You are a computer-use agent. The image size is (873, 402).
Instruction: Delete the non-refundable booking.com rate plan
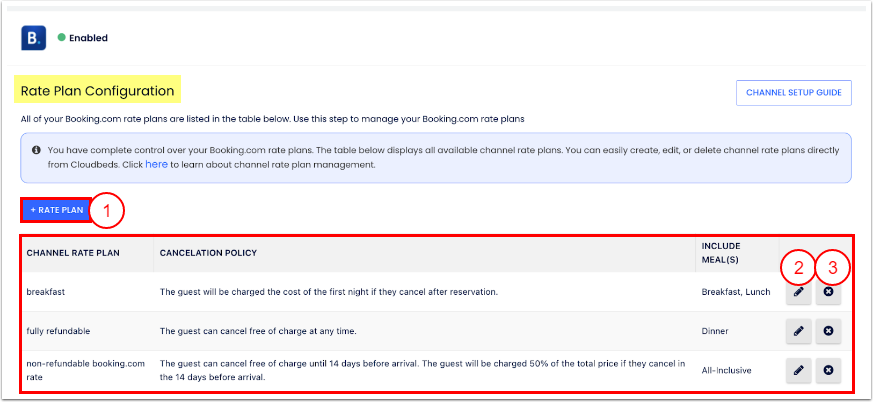pyautogui.click(x=828, y=370)
